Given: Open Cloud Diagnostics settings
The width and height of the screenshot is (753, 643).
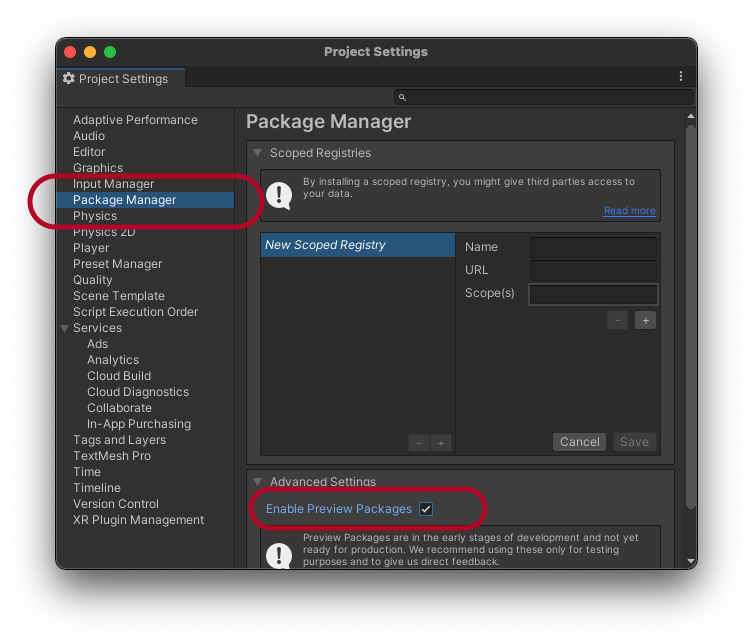Looking at the screenshot, I should click(x=138, y=392).
